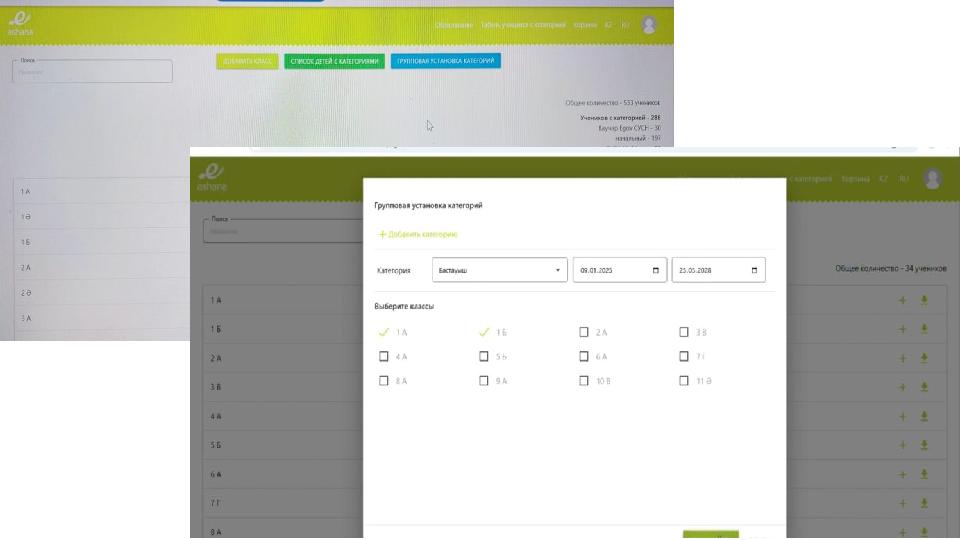
Task: Click the plus icon on row 7 Г
Action: [x=902, y=503]
